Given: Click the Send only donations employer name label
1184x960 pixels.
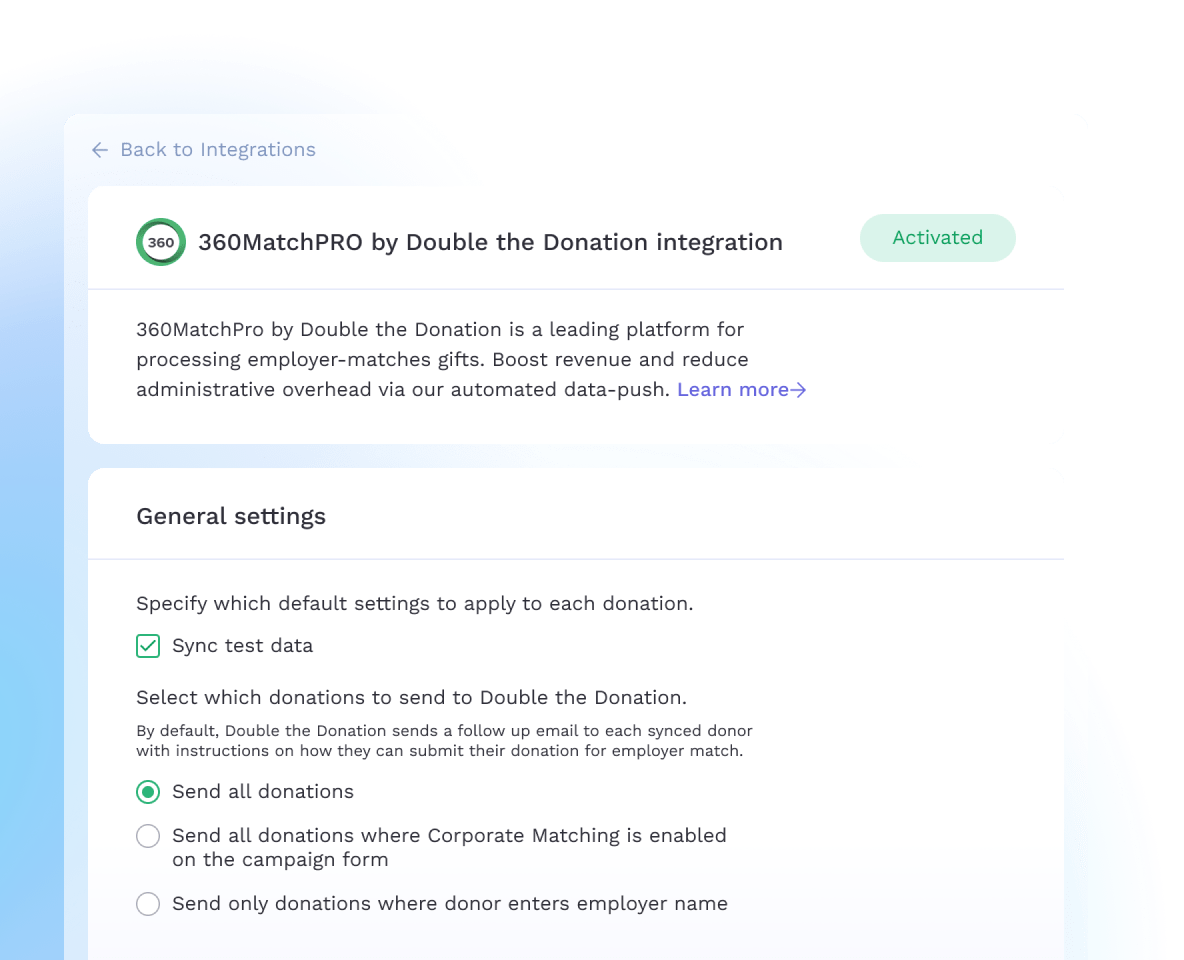Looking at the screenshot, I should pyautogui.click(x=450, y=903).
